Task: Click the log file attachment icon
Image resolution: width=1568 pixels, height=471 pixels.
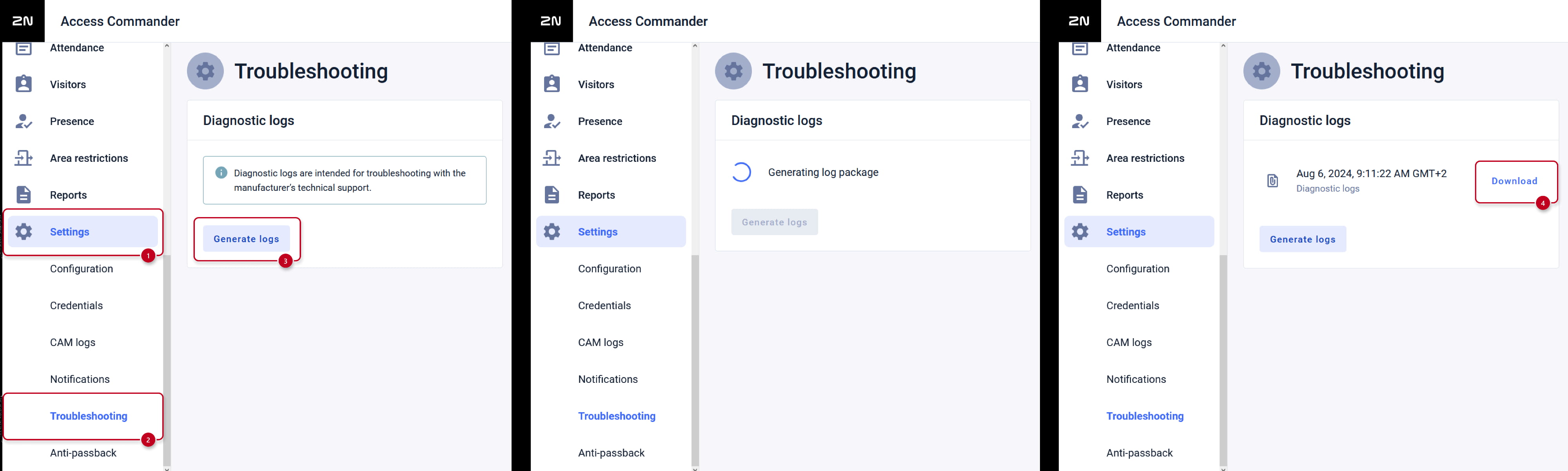Action: point(1273,181)
